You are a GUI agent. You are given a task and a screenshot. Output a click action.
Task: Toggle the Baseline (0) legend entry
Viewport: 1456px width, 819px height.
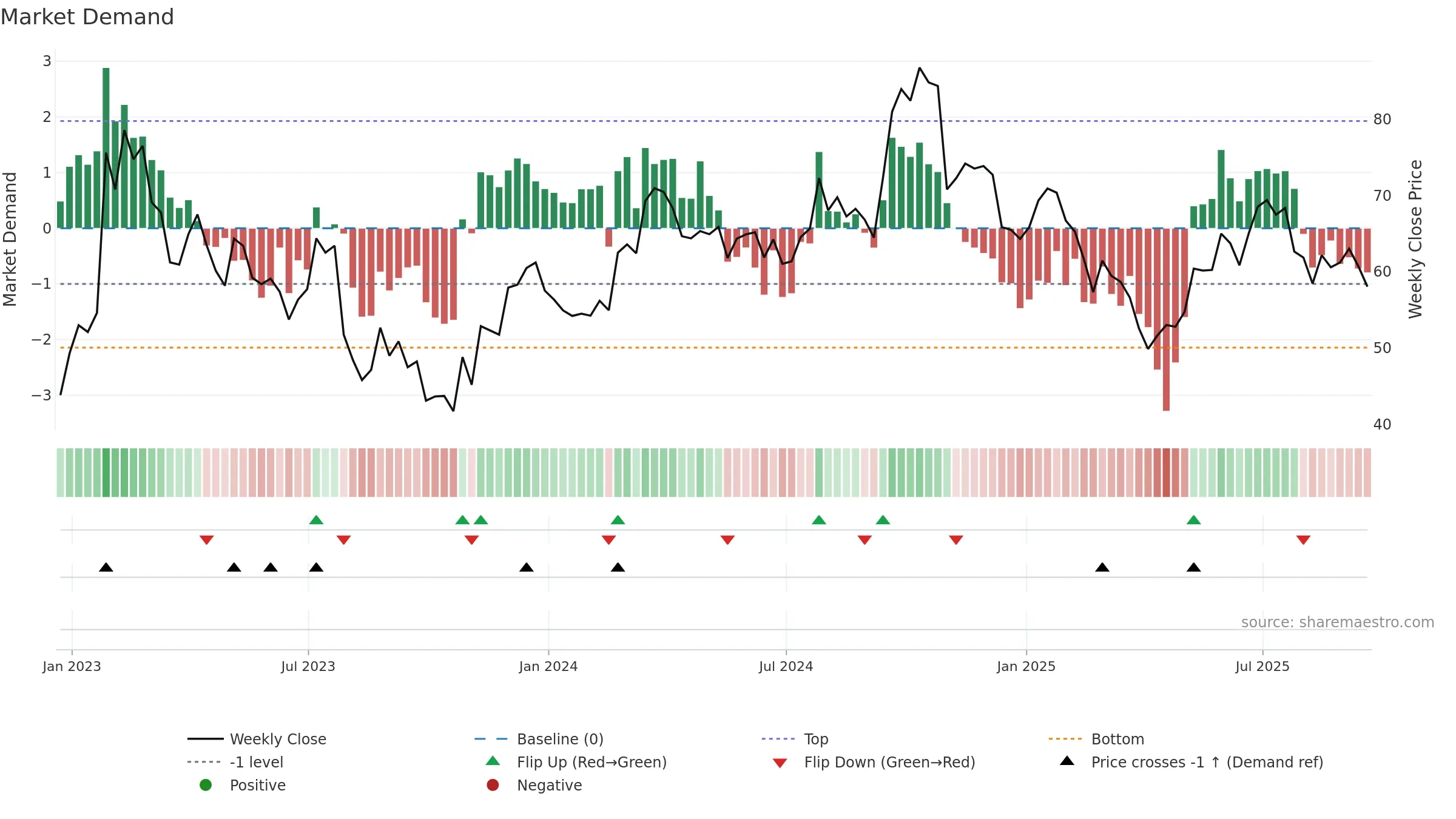click(539, 739)
